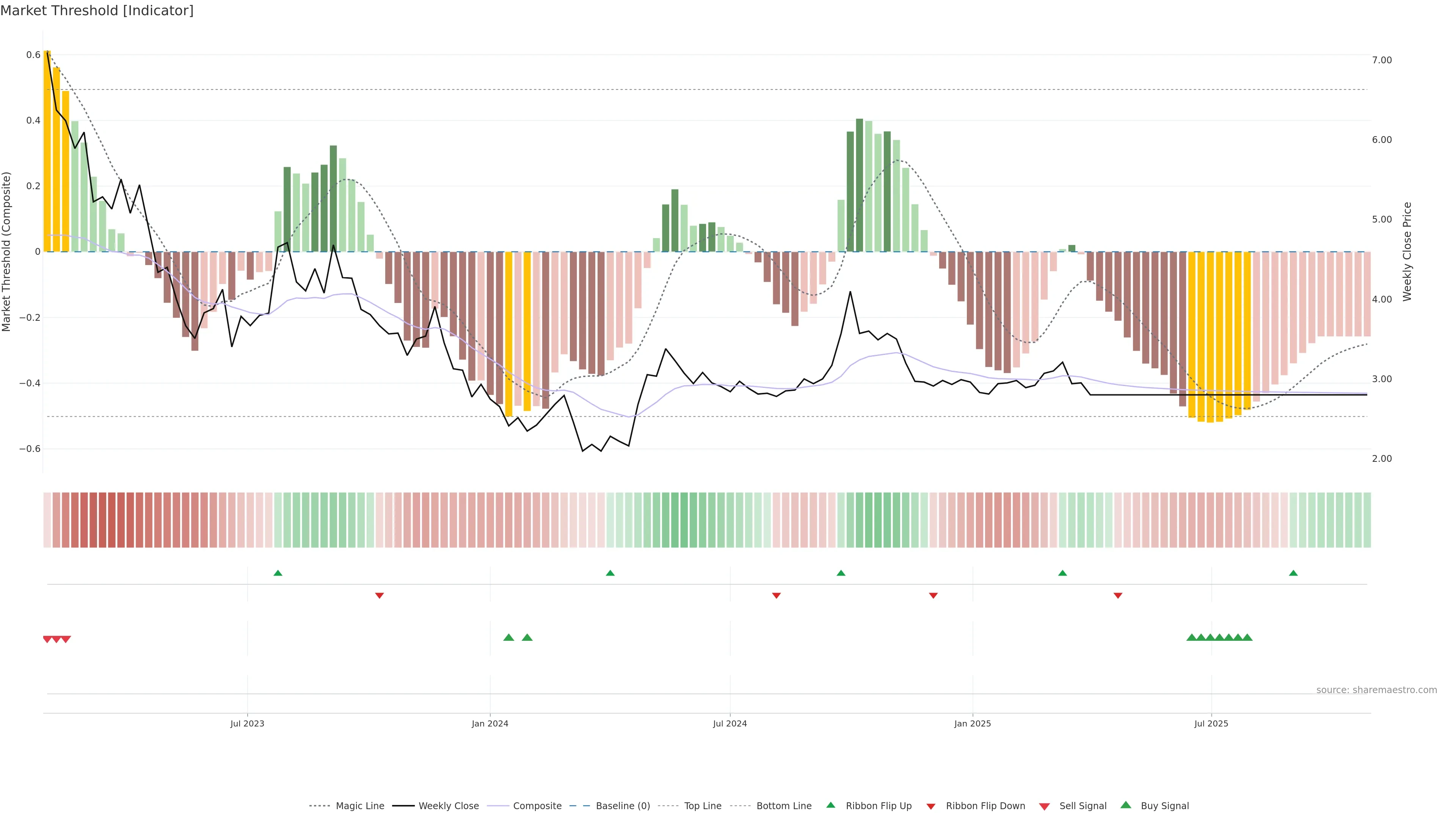Click the Buy Signal legend marker
The image size is (1456, 819).
pyautogui.click(x=1126, y=805)
